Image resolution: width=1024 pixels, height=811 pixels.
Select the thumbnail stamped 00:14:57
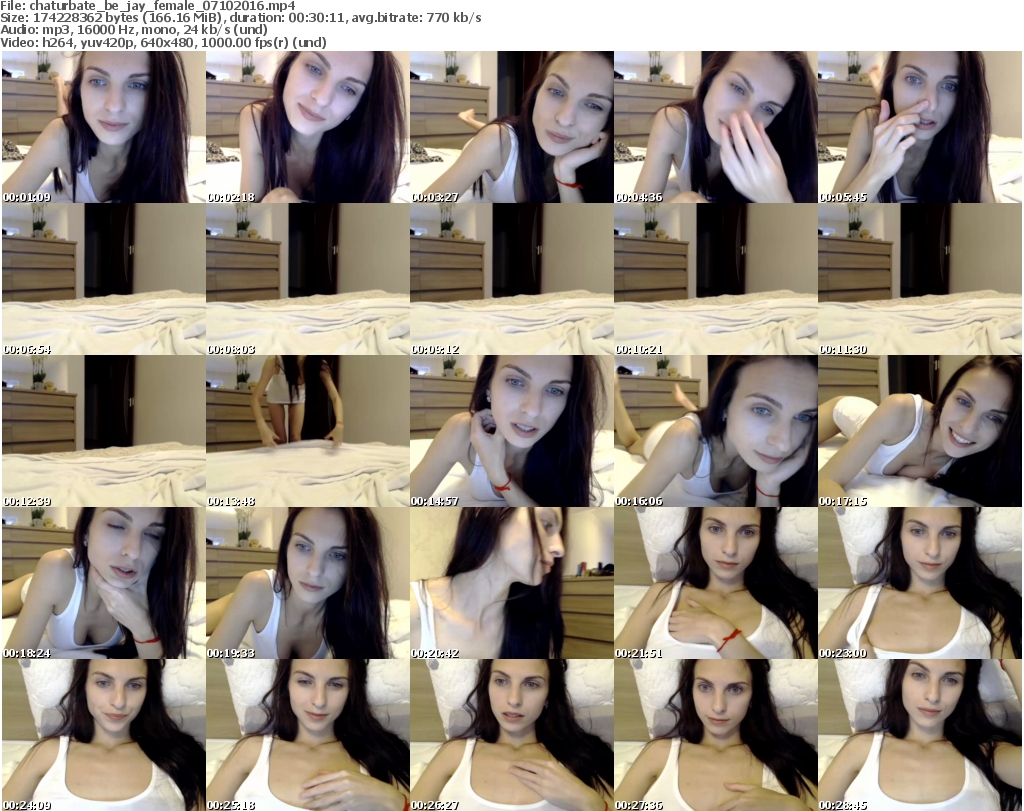[x=512, y=432]
